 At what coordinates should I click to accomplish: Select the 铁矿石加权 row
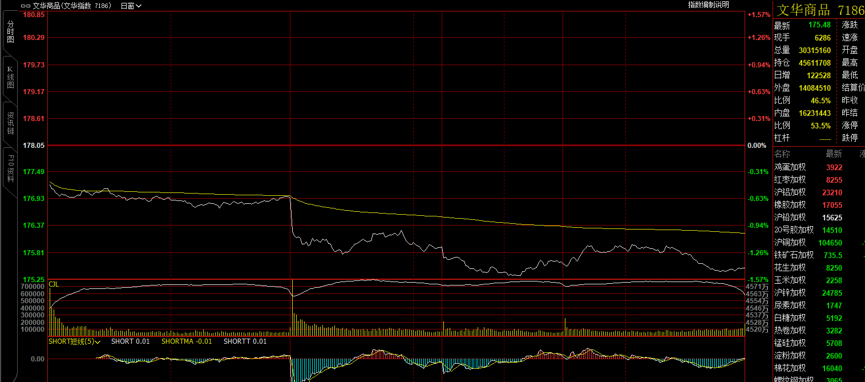819,255
